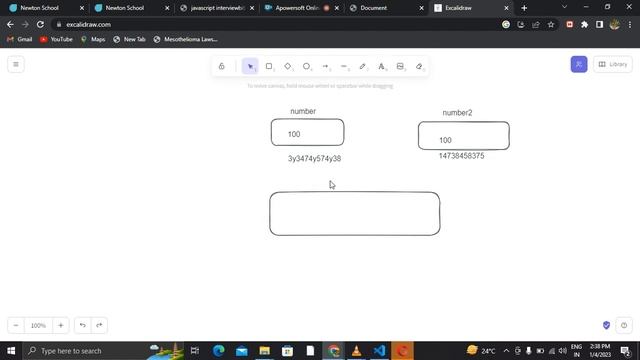Undo the last canvas action
The image size is (640, 360).
(83, 325)
